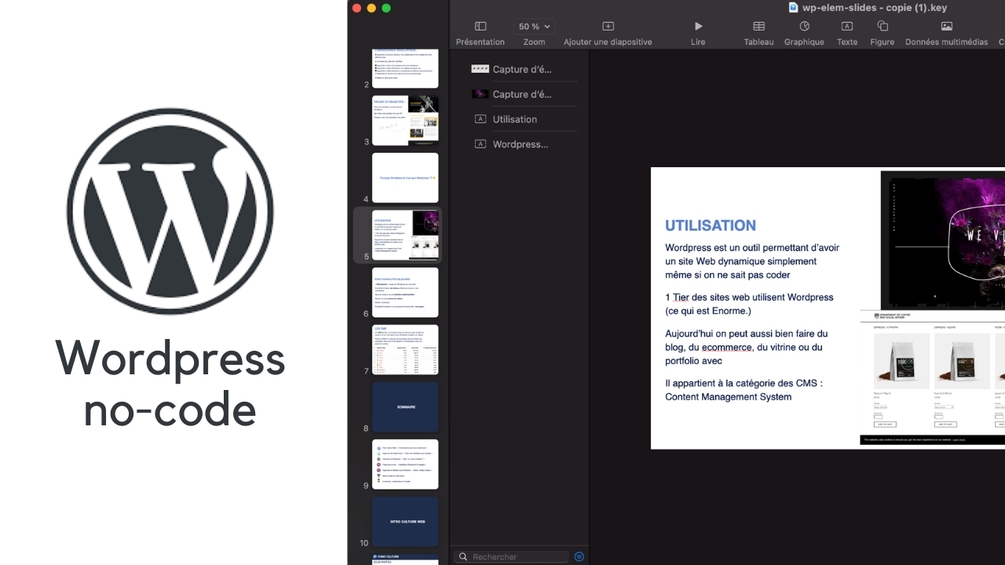Select the purple flower screenshot on slide

click(943, 240)
